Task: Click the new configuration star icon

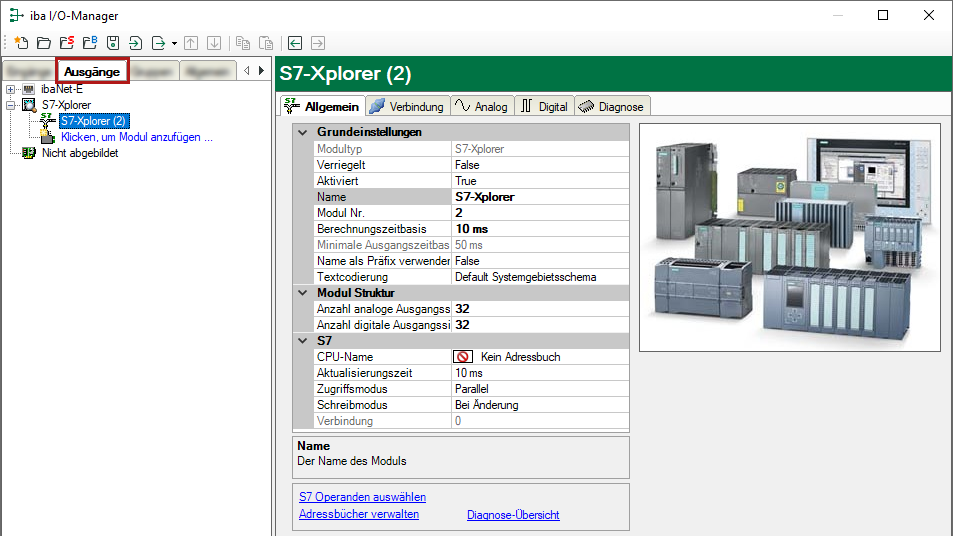Action: point(20,43)
